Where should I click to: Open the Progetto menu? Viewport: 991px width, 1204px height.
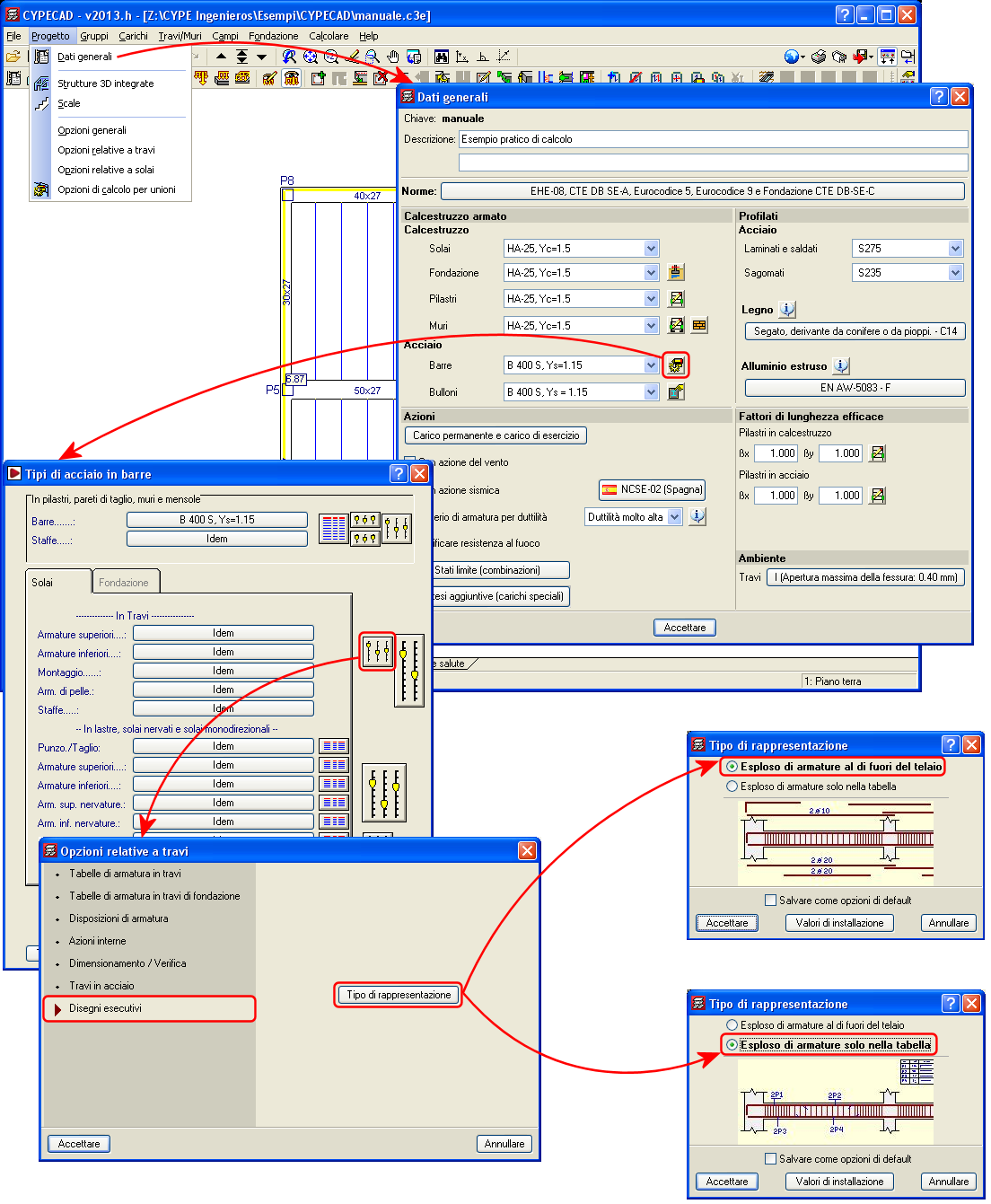50,36
